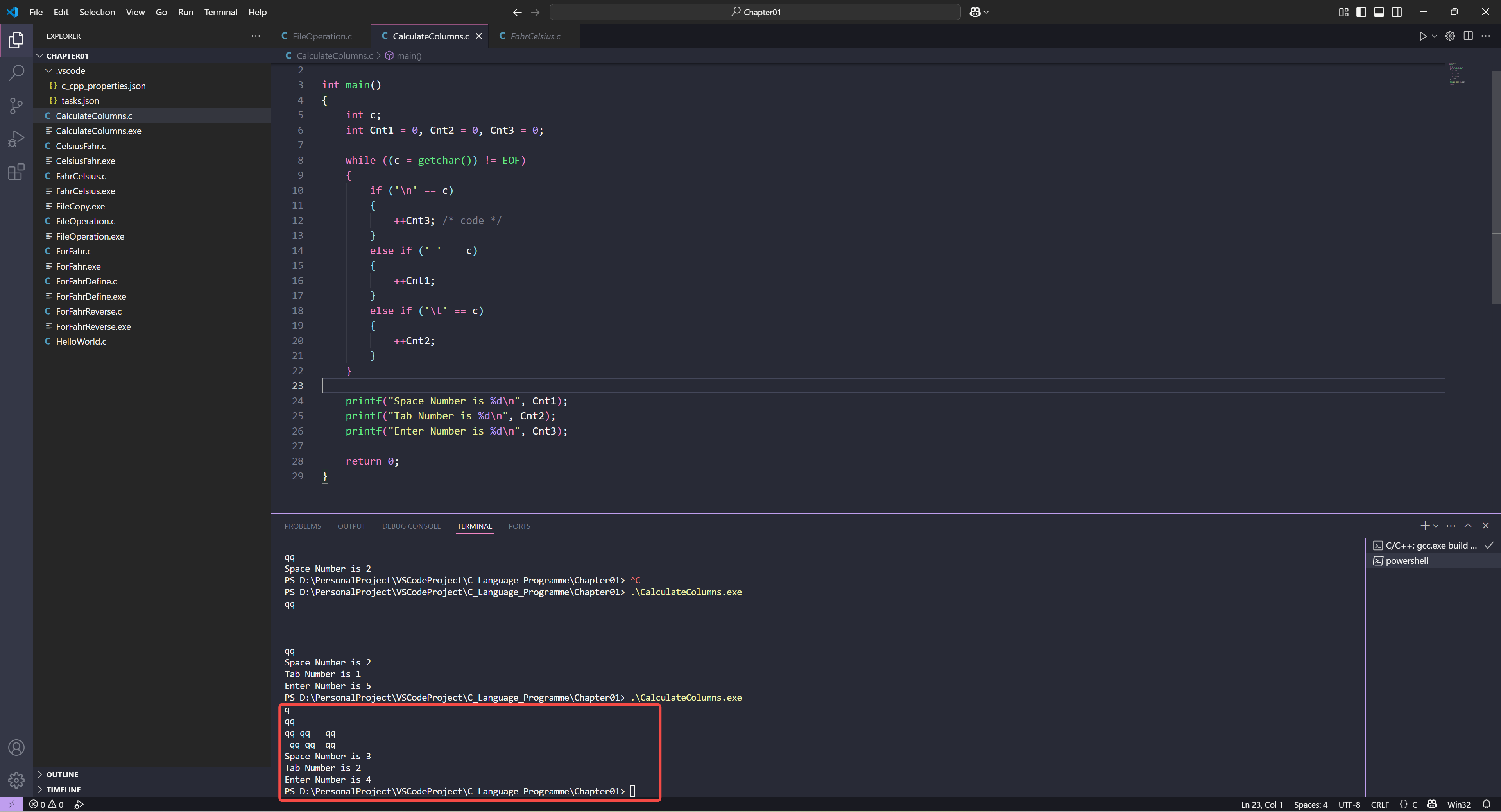Open the Run and Debug view
Image resolution: width=1501 pixels, height=812 pixels.
16,139
